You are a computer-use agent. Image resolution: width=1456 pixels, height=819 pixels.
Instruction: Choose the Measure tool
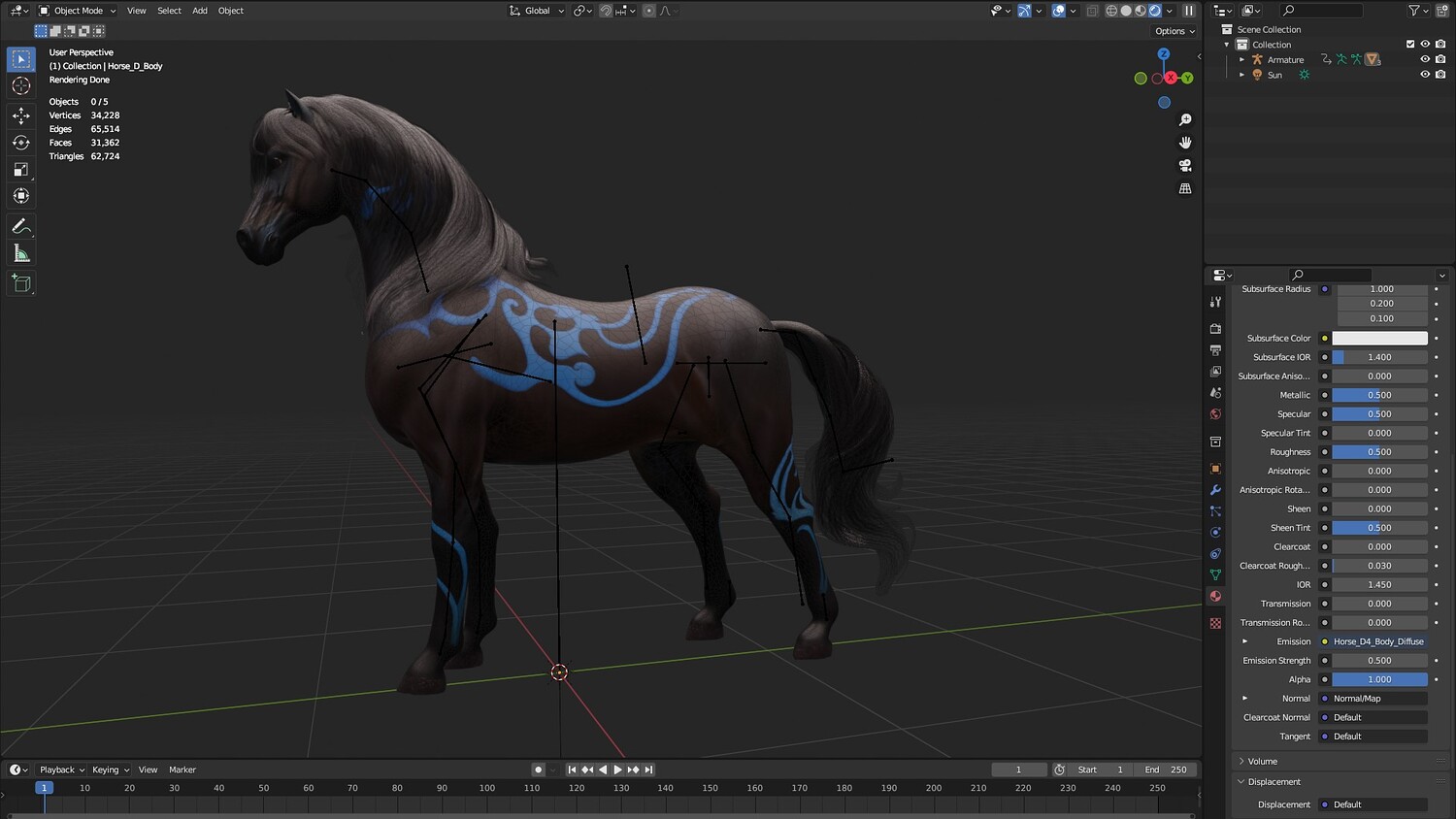tap(21, 253)
